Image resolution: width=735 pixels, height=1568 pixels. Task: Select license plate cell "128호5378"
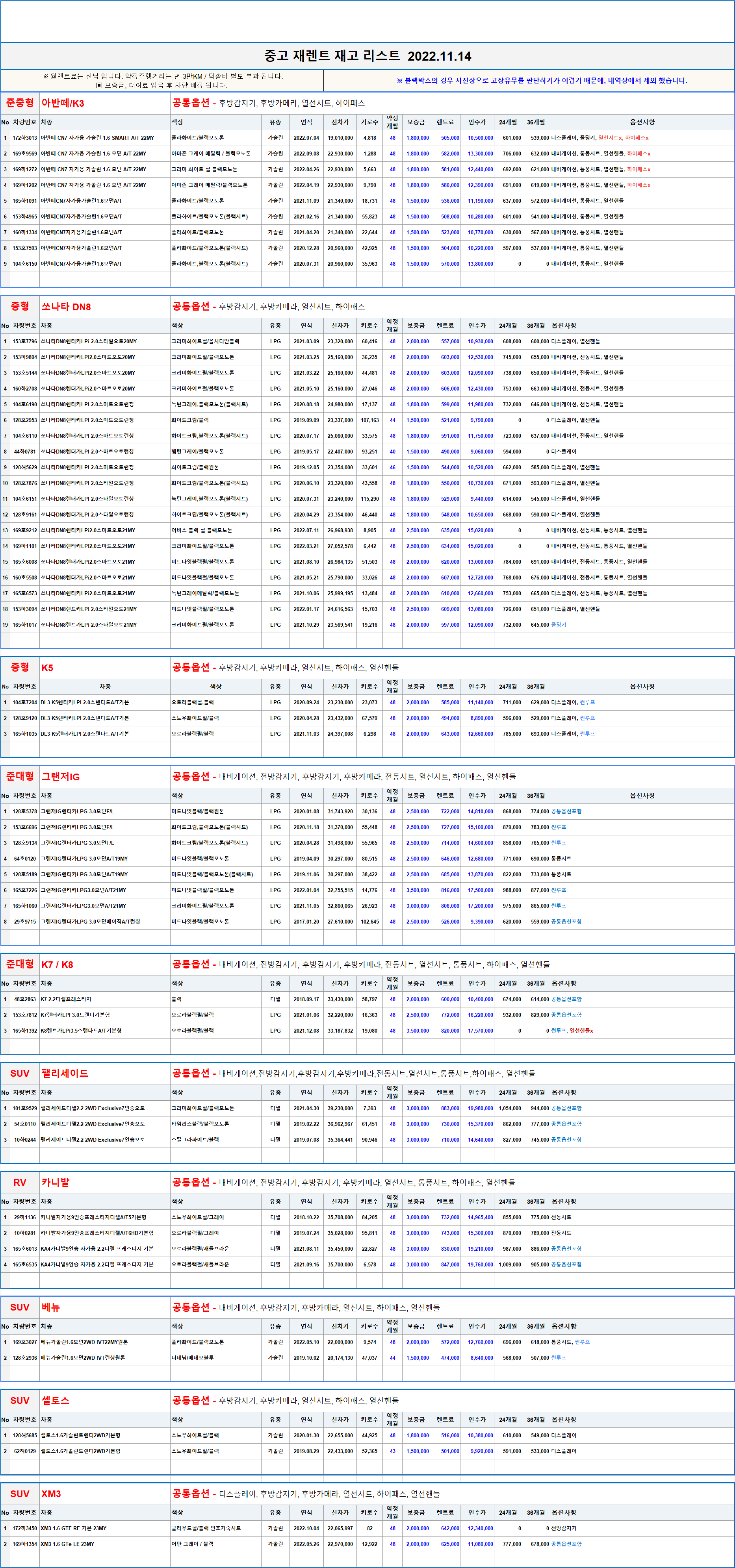pyautogui.click(x=25, y=811)
